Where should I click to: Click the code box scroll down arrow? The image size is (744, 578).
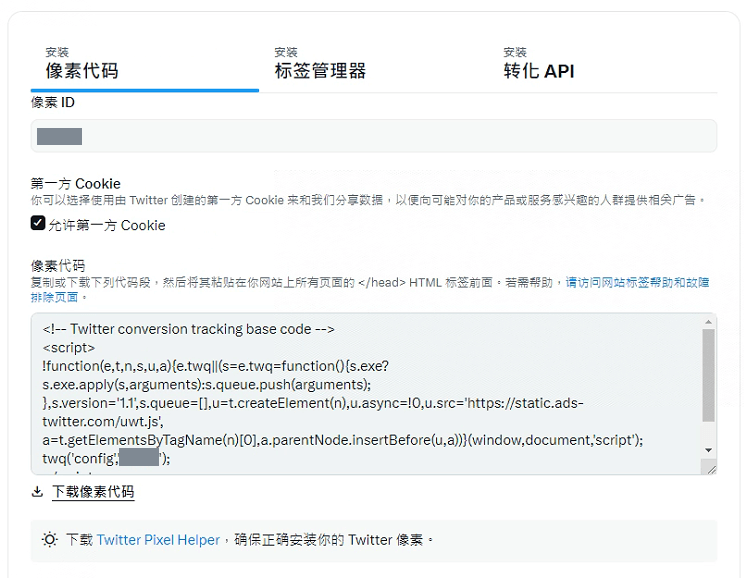pos(708,450)
